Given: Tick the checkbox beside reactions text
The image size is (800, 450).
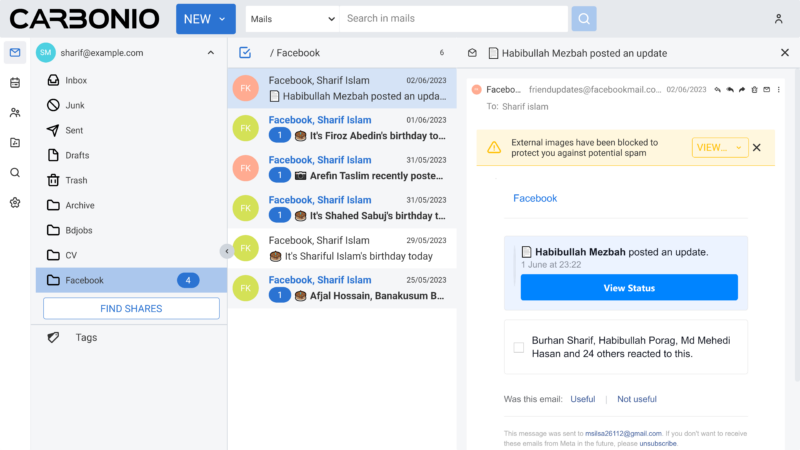Looking at the screenshot, I should click(518, 347).
